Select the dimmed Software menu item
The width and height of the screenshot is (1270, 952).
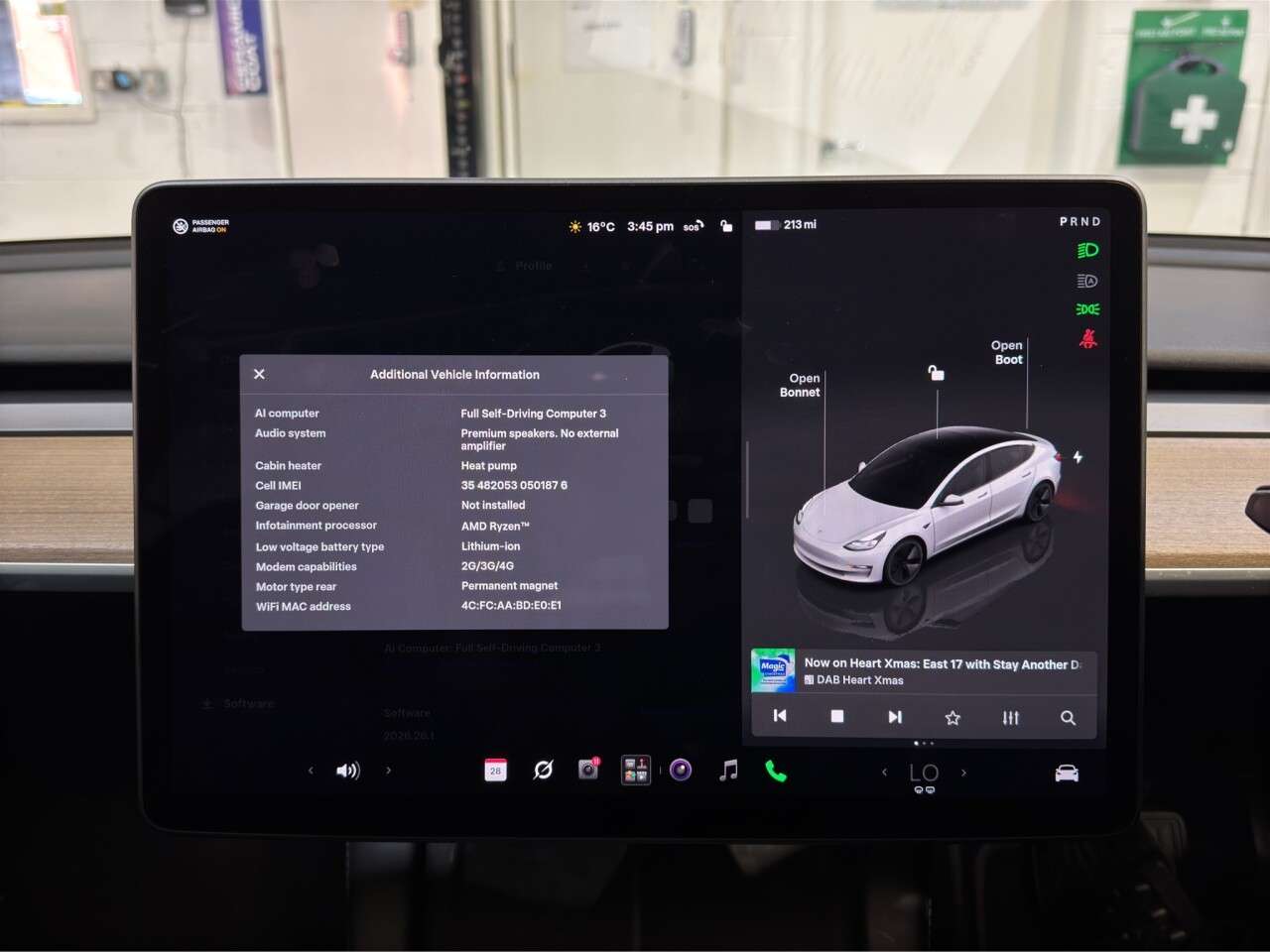[238, 703]
